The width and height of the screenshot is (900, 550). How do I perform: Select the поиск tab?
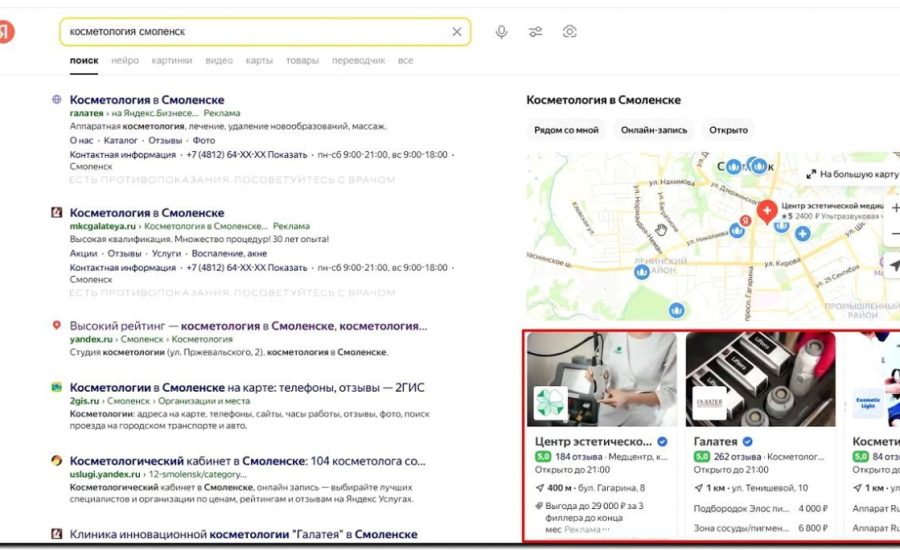point(84,60)
